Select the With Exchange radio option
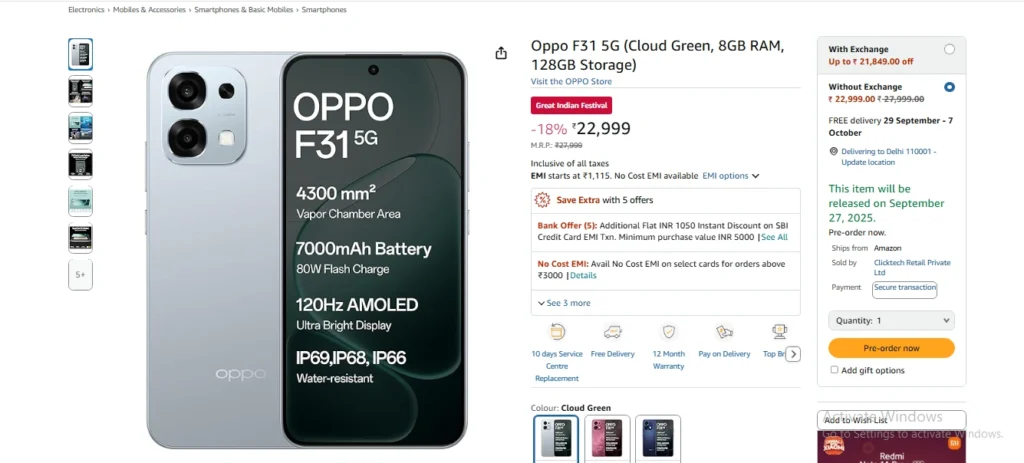The width and height of the screenshot is (1024, 463). (949, 49)
